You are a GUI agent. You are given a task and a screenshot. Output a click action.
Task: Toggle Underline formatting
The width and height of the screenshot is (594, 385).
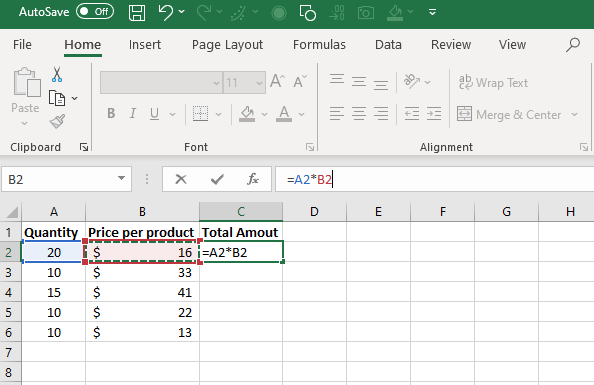coord(154,114)
